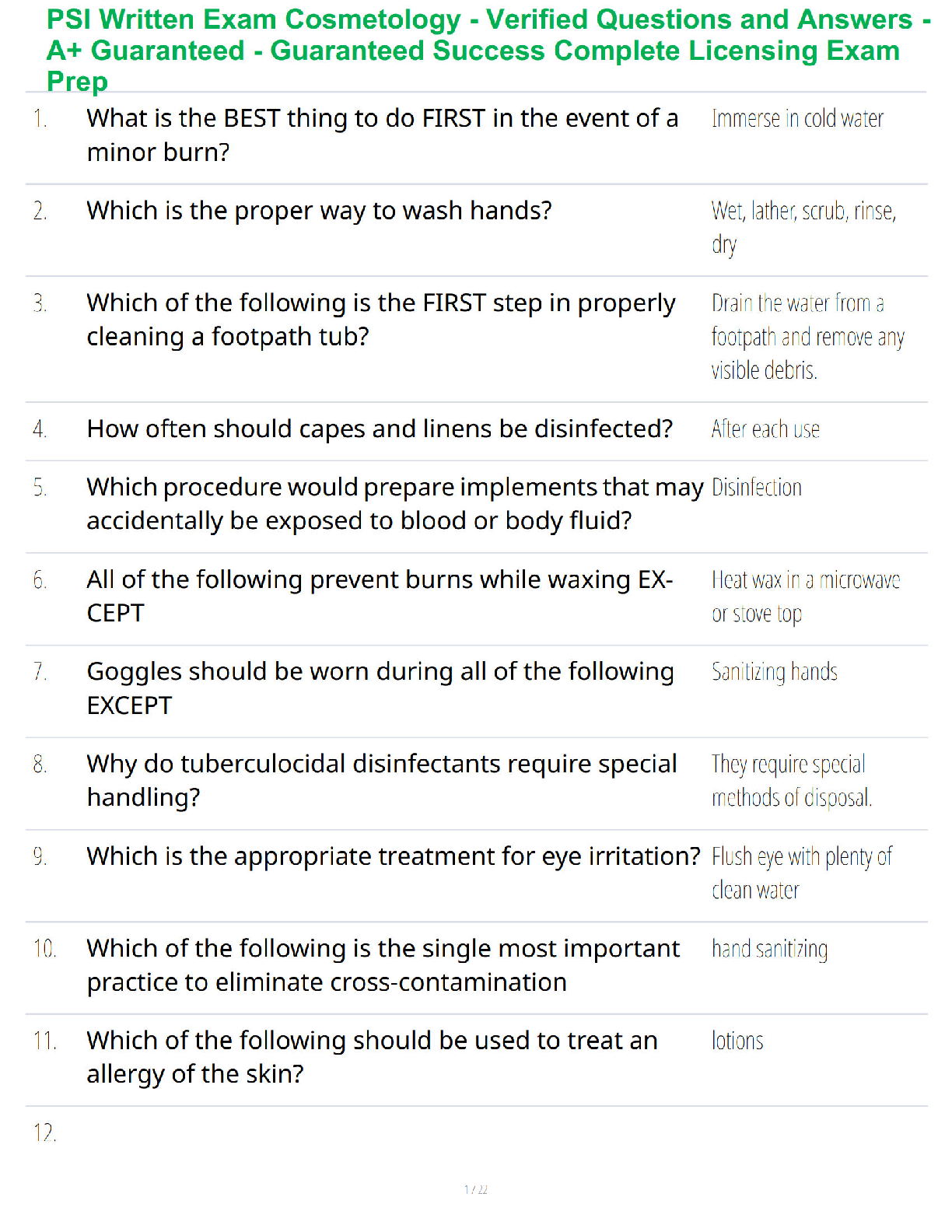Image resolution: width=952 pixels, height=1232 pixels.
Task: Click the answer 'After each use'
Action: point(765,429)
